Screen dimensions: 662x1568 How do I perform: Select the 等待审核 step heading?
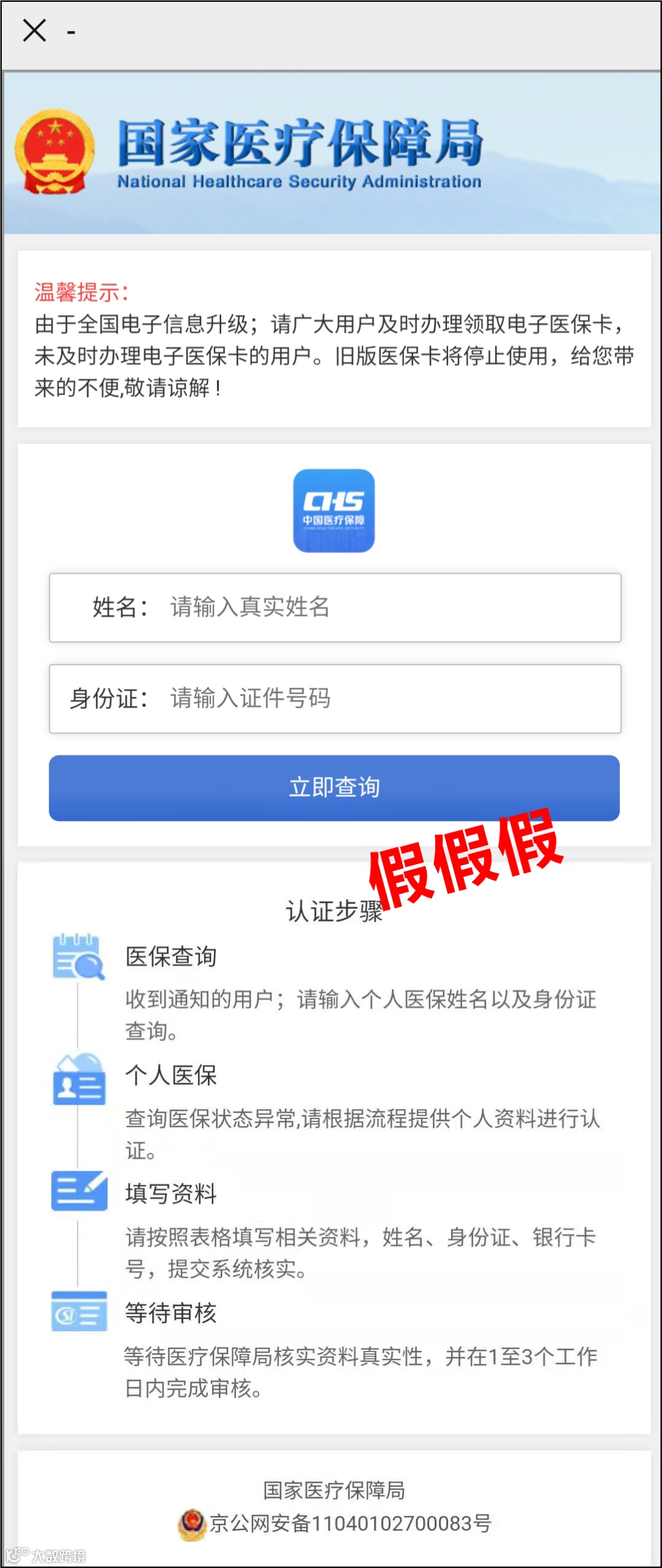171,1313
